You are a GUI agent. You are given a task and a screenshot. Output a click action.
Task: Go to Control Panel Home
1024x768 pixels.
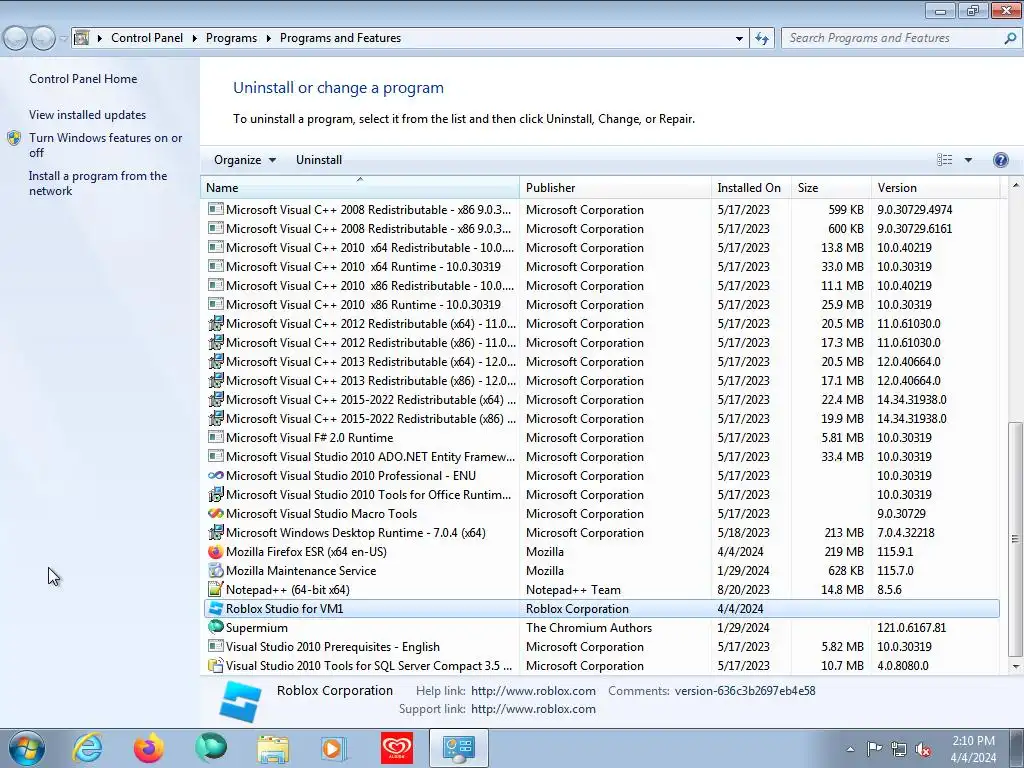[x=83, y=79]
